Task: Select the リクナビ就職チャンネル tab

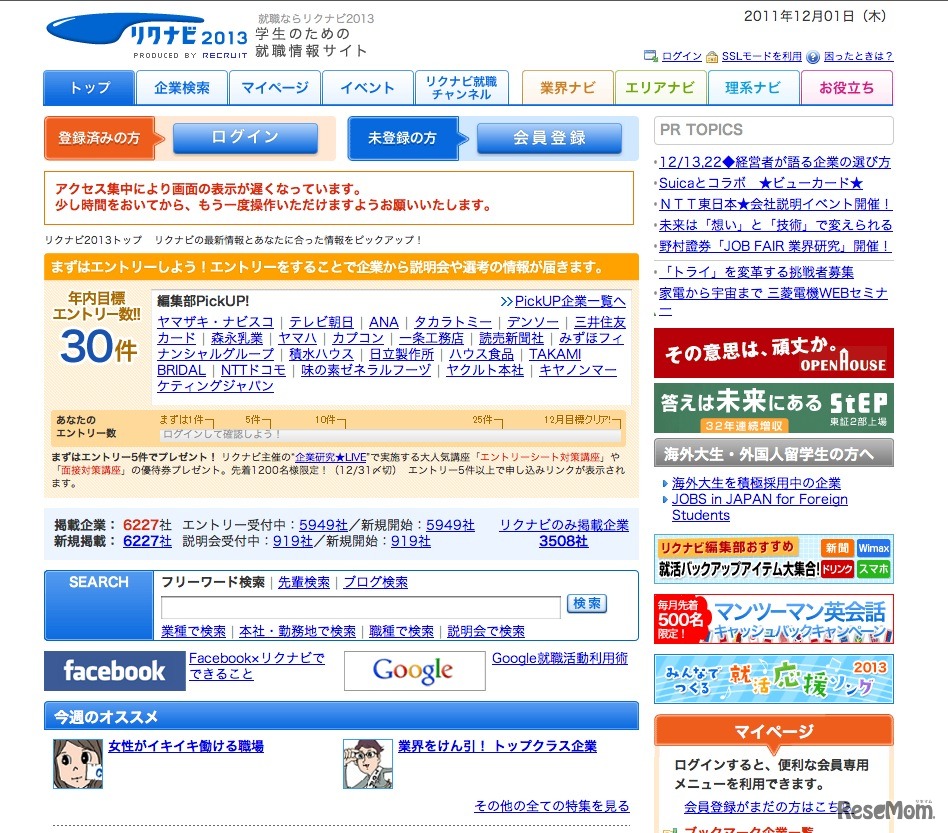Action: click(461, 88)
